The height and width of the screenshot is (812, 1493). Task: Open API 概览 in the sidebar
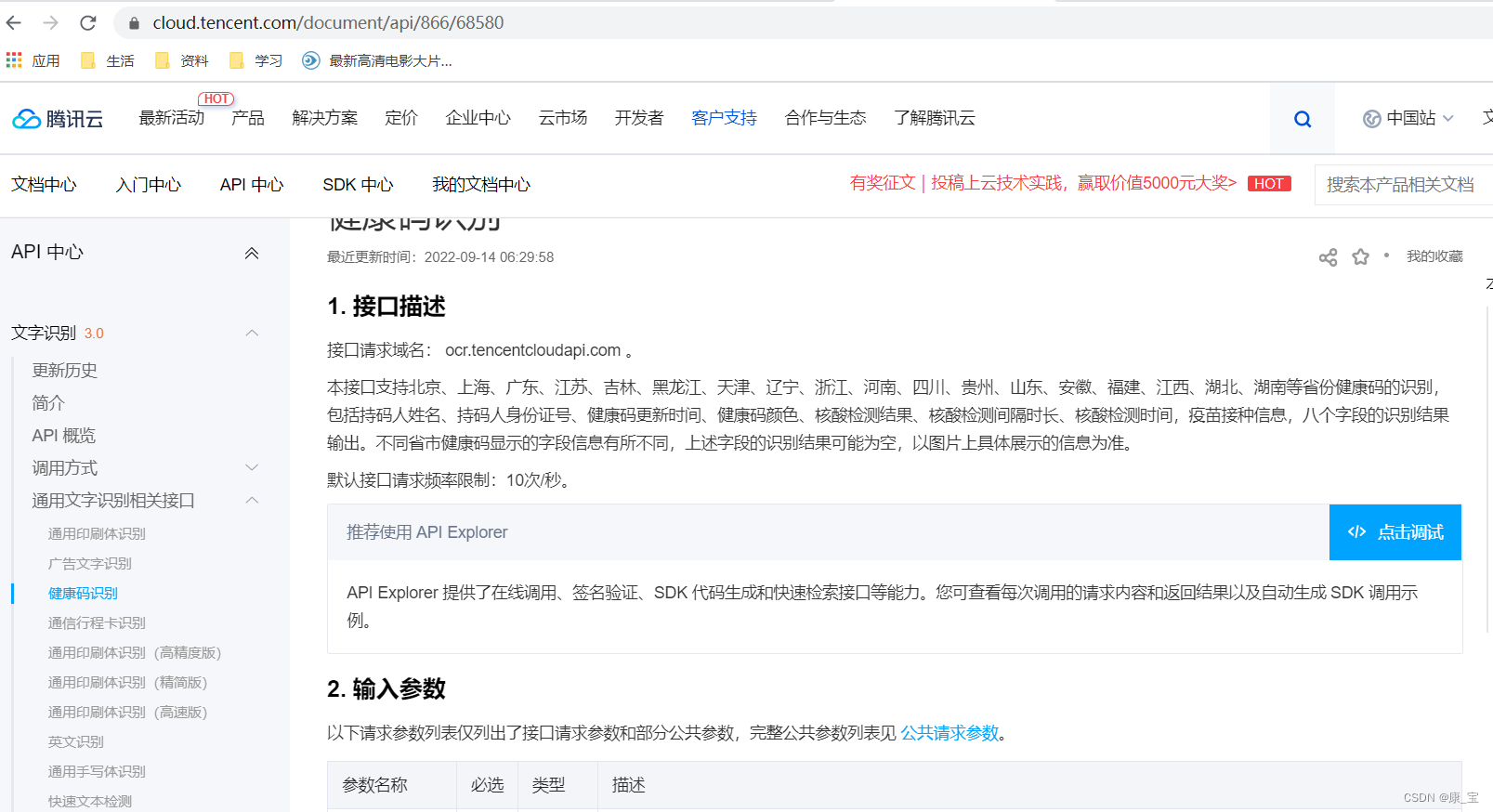click(64, 435)
